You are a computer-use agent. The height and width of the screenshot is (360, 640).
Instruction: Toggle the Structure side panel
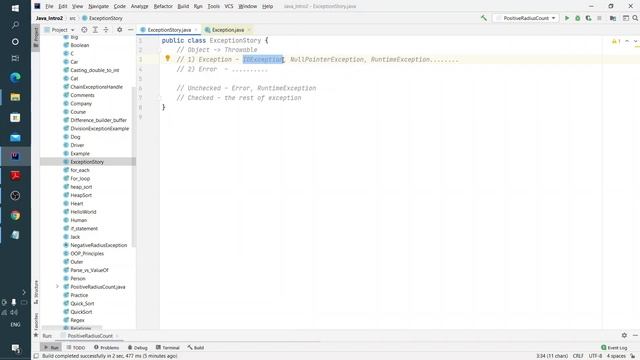[x=36, y=291]
